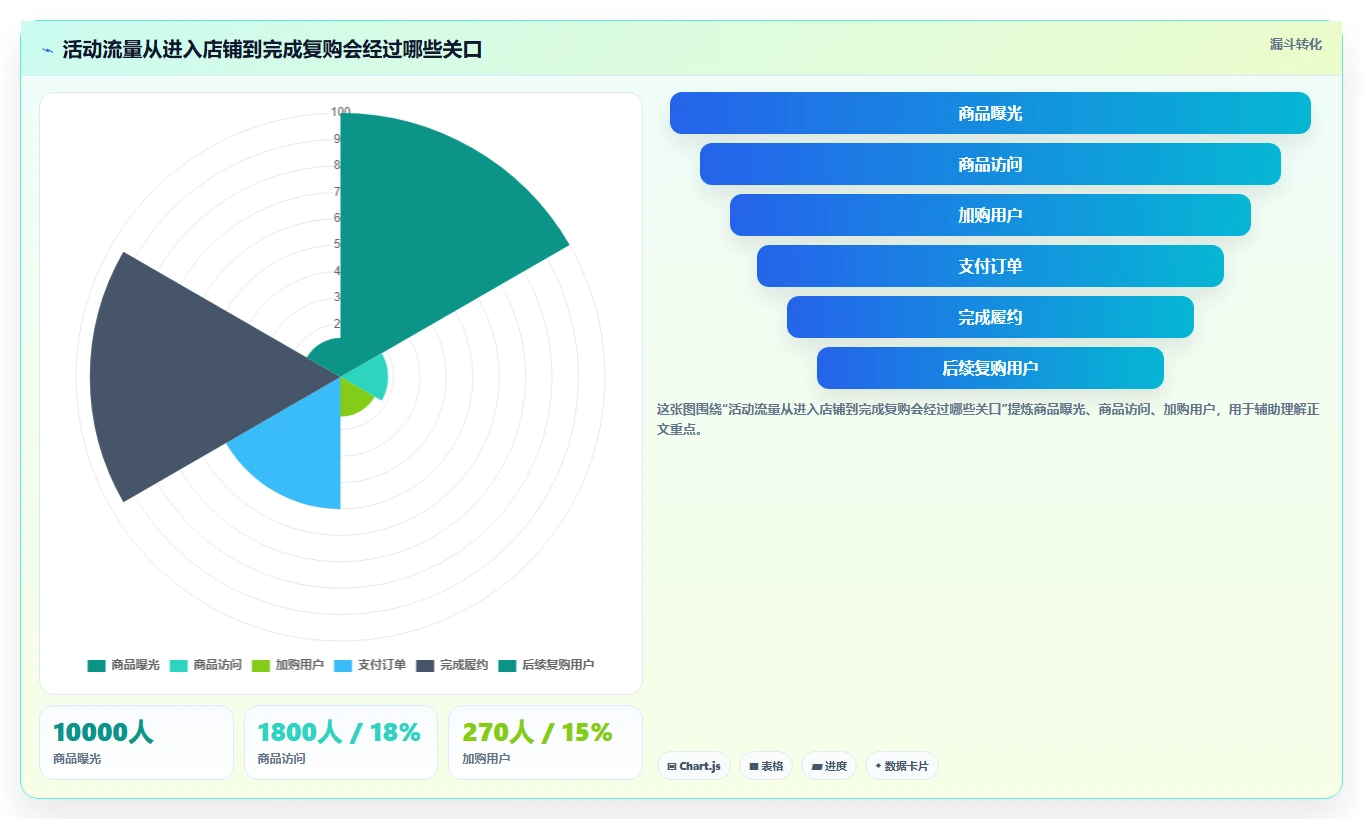Viewport: 1363px width, 819px height.
Task: Open the 270人 / 15% stat card
Action: 545,742
